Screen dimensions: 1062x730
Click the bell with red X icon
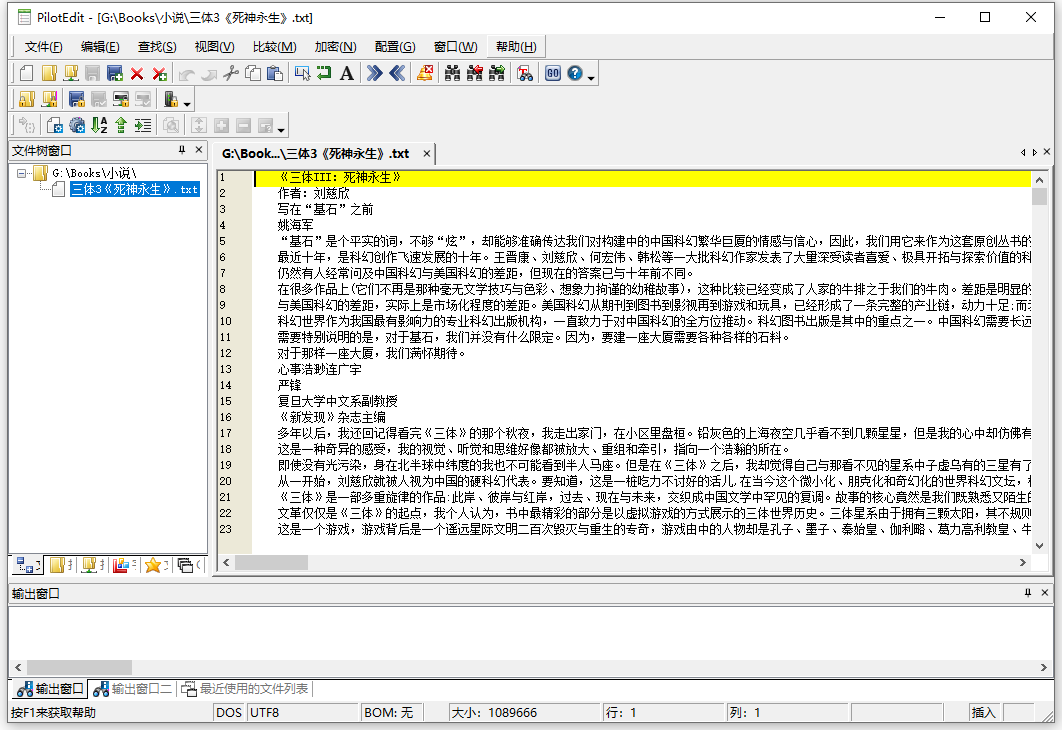425,73
